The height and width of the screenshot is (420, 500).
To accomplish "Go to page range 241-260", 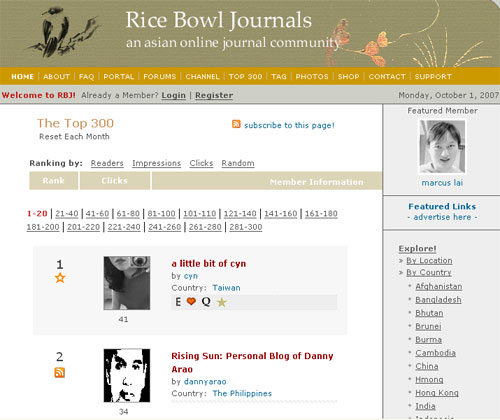I will point(165,227).
